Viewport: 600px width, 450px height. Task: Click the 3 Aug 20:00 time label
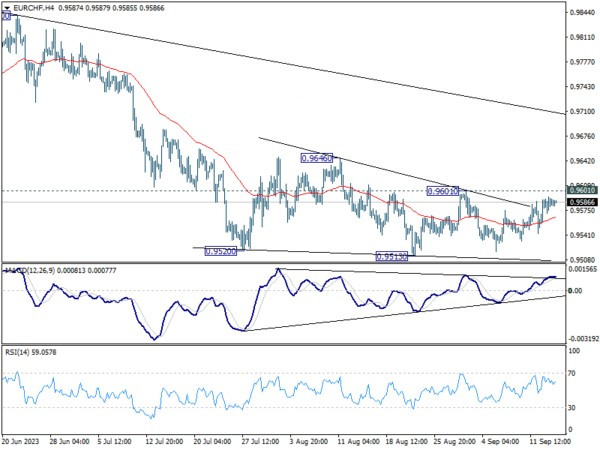(308, 441)
